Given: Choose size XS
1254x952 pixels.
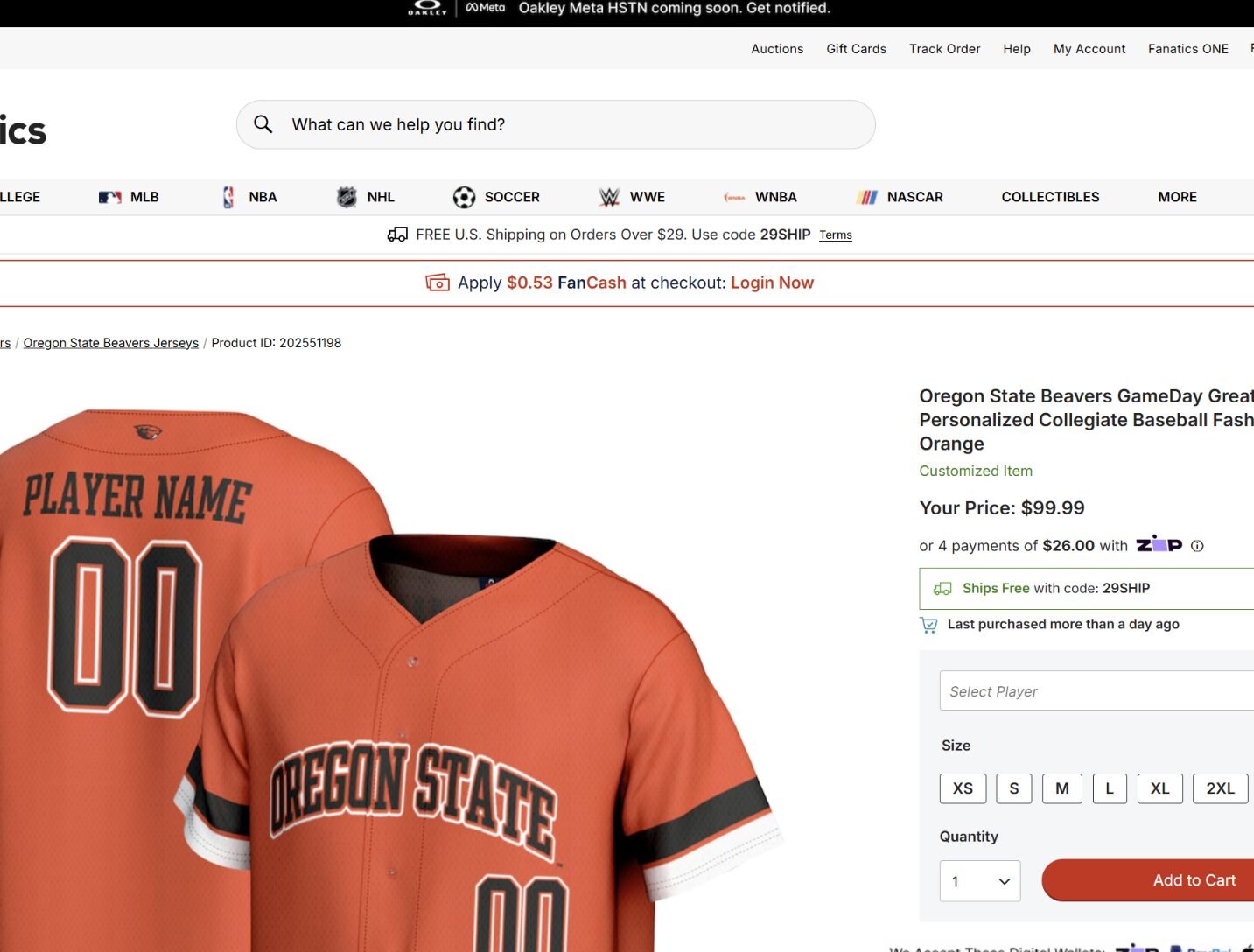Looking at the screenshot, I should (x=963, y=788).
